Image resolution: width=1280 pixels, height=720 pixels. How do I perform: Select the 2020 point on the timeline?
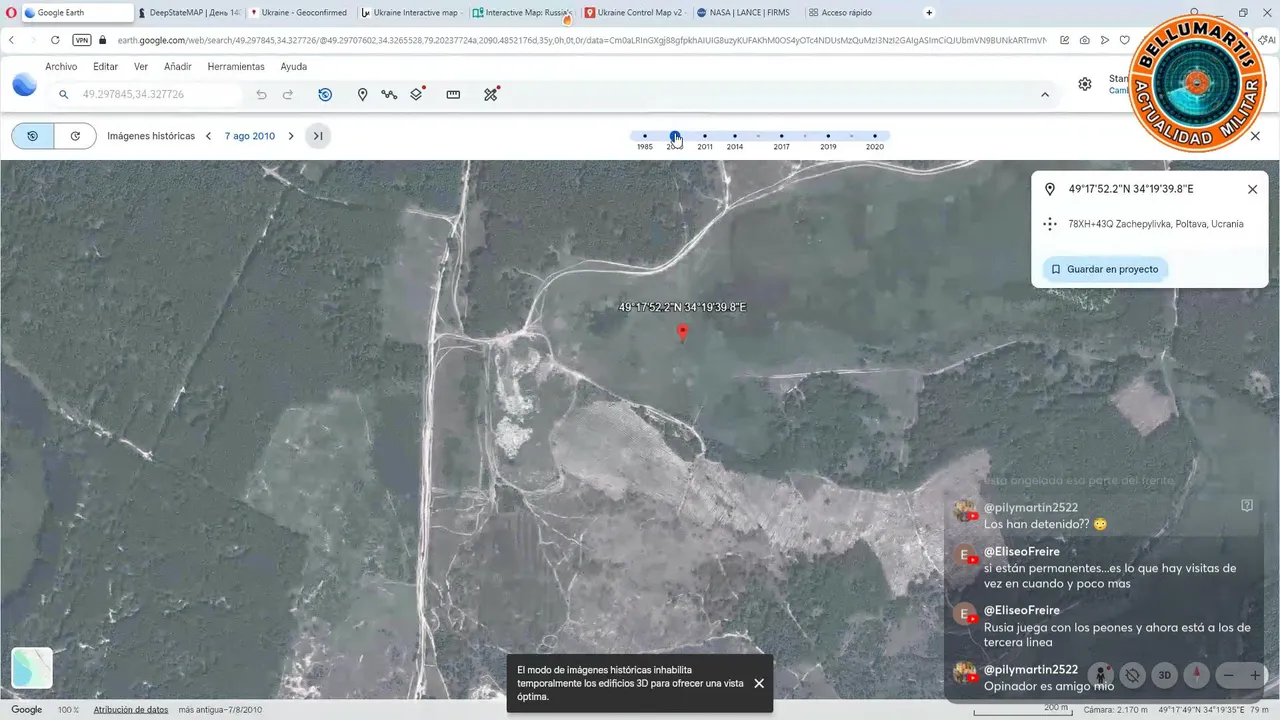coord(875,136)
